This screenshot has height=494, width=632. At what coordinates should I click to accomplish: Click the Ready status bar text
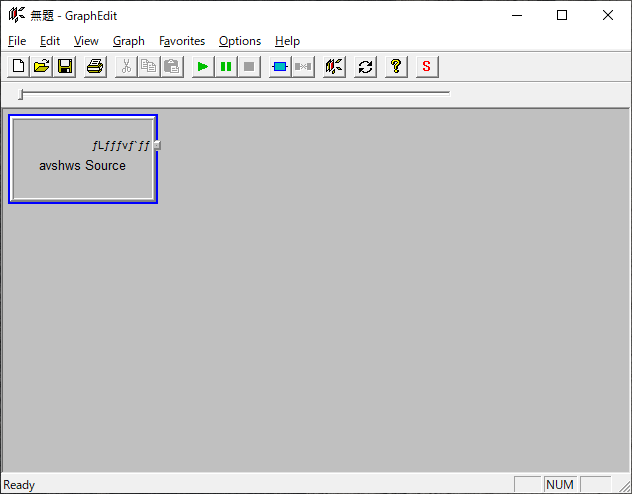pos(19,485)
